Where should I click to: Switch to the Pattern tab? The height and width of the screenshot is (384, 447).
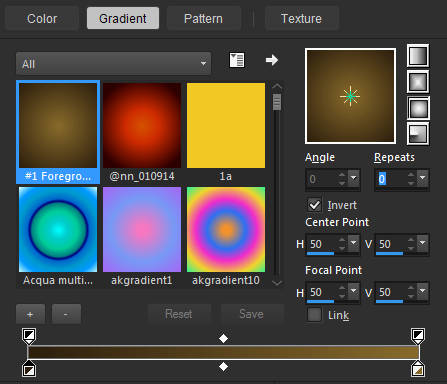[x=203, y=19]
